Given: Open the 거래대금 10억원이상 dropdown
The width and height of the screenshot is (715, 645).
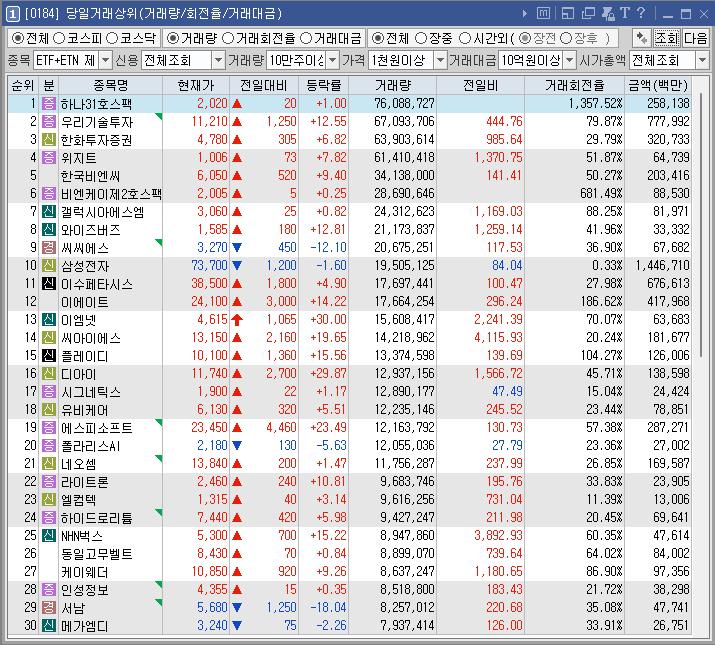Looking at the screenshot, I should point(570,60).
